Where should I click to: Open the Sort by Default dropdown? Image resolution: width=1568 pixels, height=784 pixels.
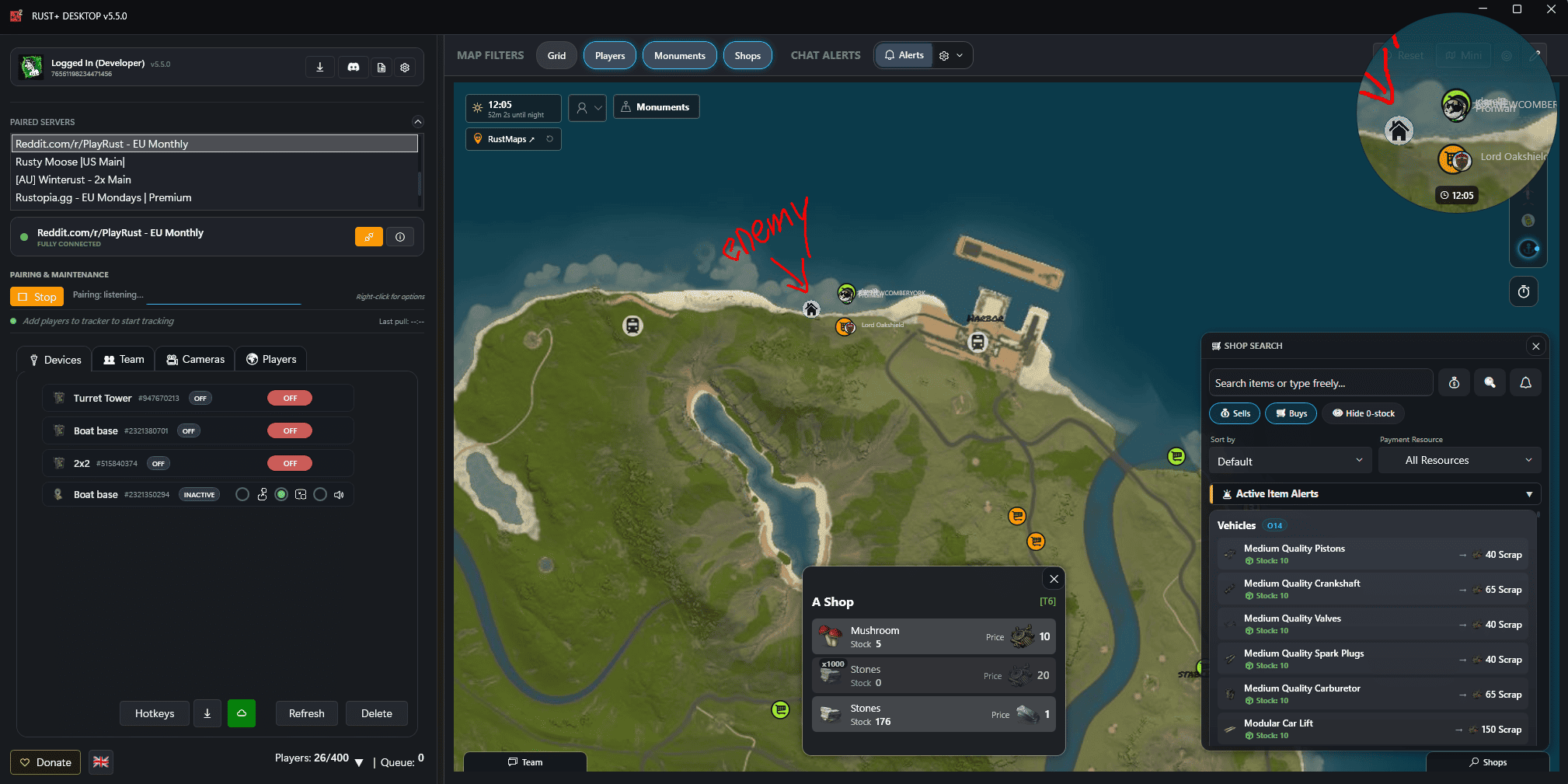click(x=1291, y=461)
